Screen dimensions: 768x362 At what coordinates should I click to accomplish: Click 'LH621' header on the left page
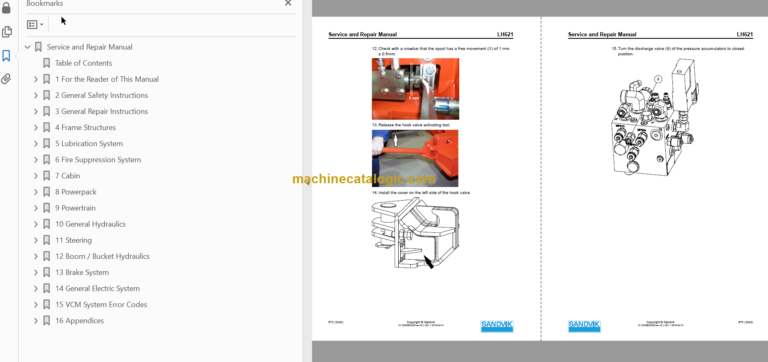(505, 35)
